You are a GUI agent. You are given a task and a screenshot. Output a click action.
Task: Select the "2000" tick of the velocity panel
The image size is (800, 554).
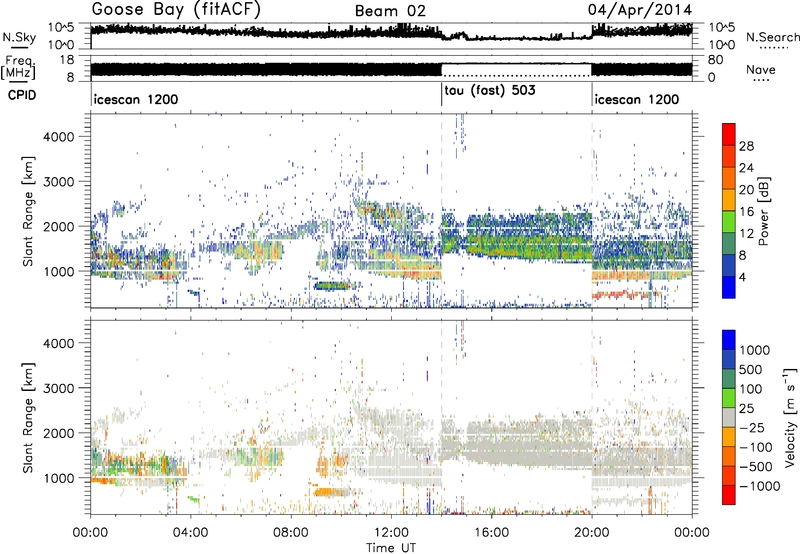click(58, 433)
